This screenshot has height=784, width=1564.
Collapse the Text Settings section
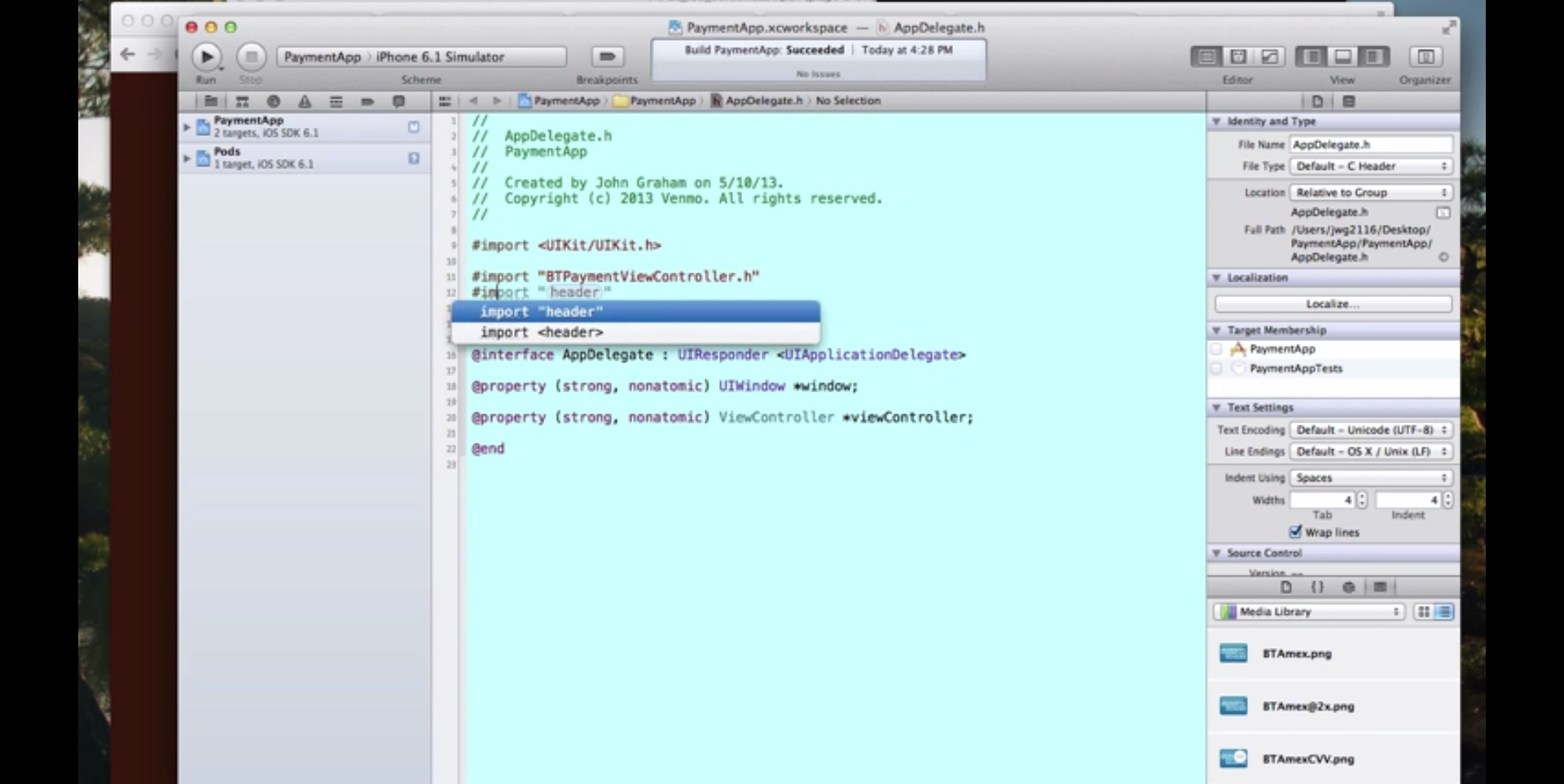pos(1217,407)
